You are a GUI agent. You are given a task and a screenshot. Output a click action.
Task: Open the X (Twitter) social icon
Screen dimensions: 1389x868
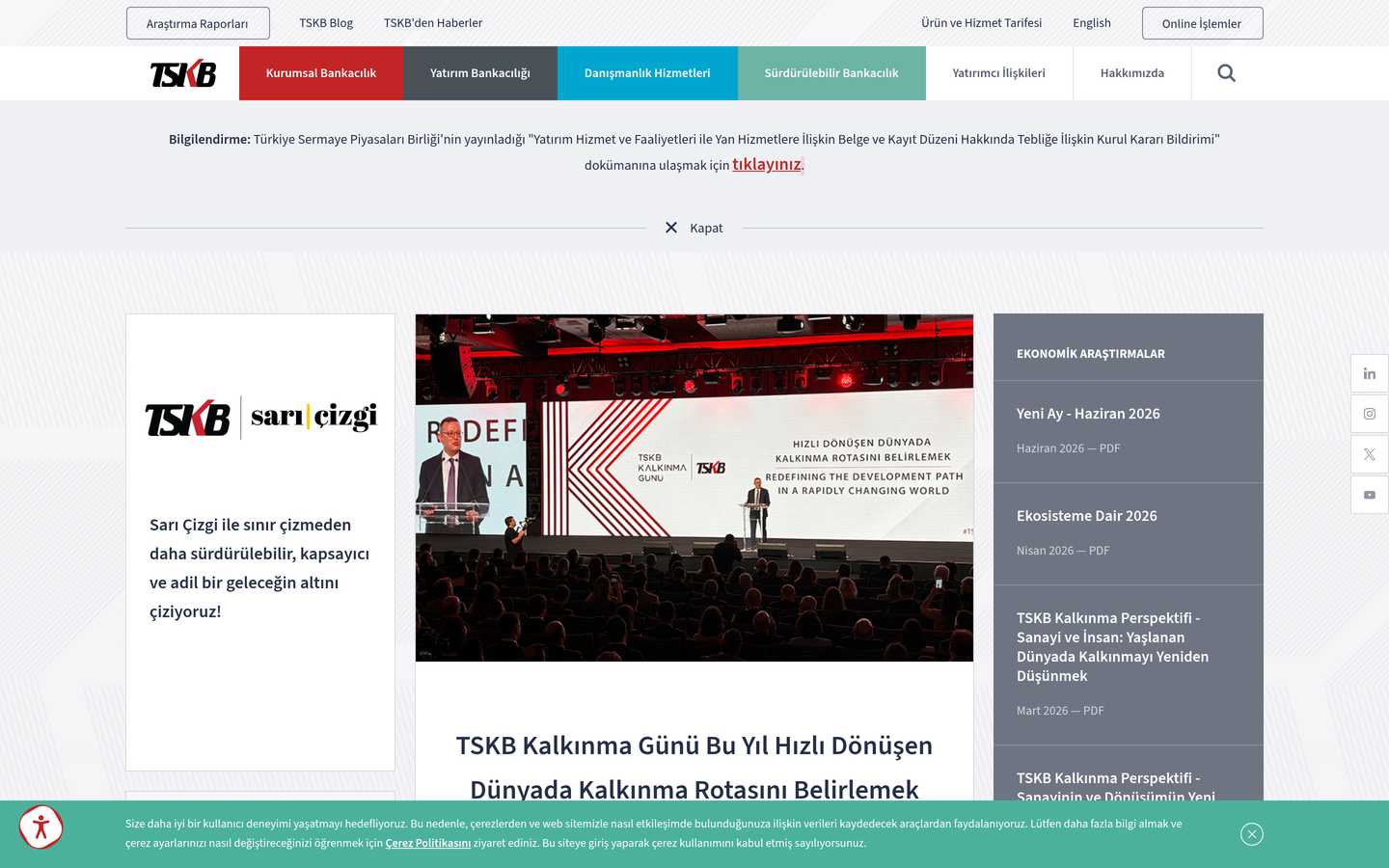pos(1370,454)
